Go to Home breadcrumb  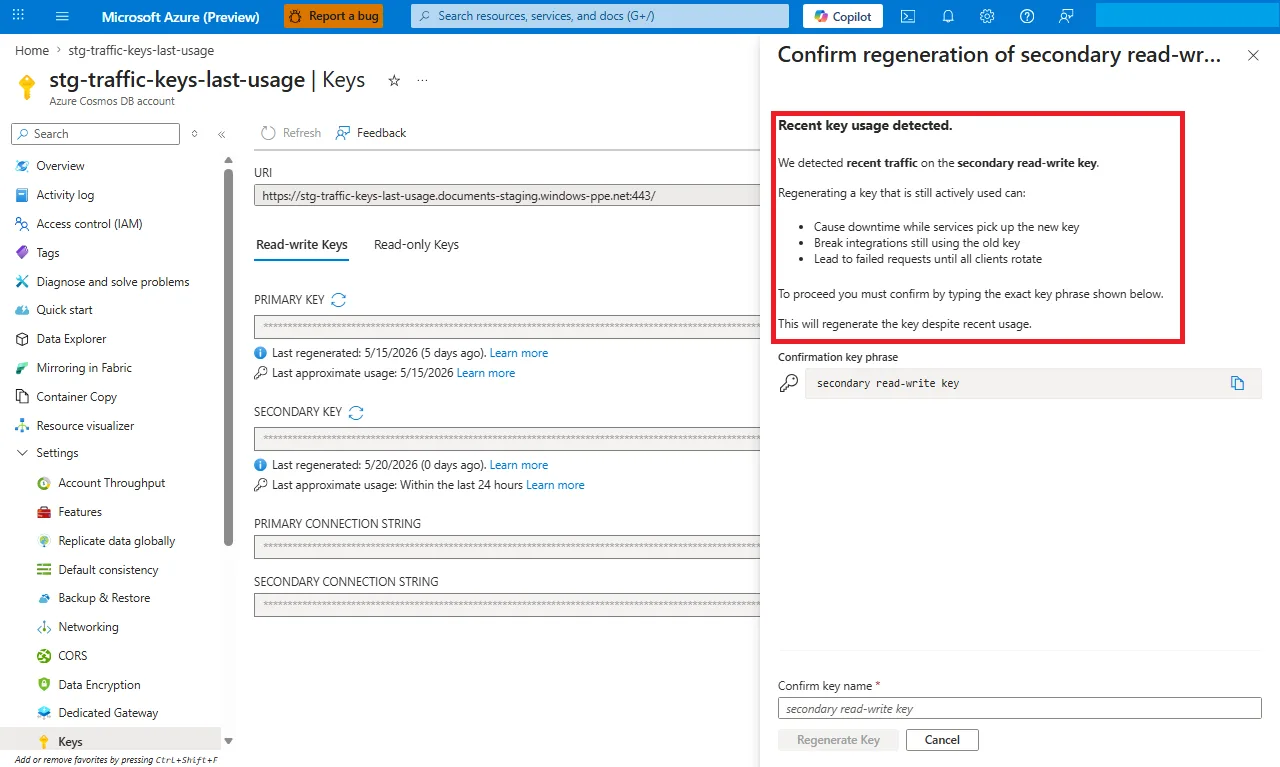(x=32, y=50)
